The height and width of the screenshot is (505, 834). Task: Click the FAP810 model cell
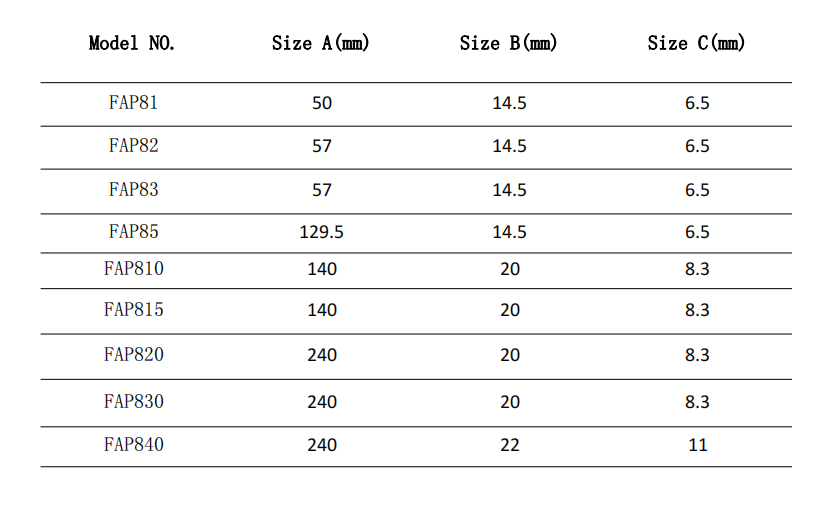tap(134, 268)
